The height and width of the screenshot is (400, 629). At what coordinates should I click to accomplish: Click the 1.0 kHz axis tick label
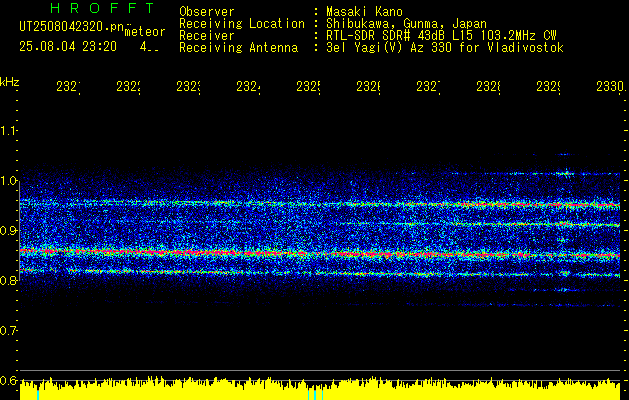pyautogui.click(x=8, y=181)
